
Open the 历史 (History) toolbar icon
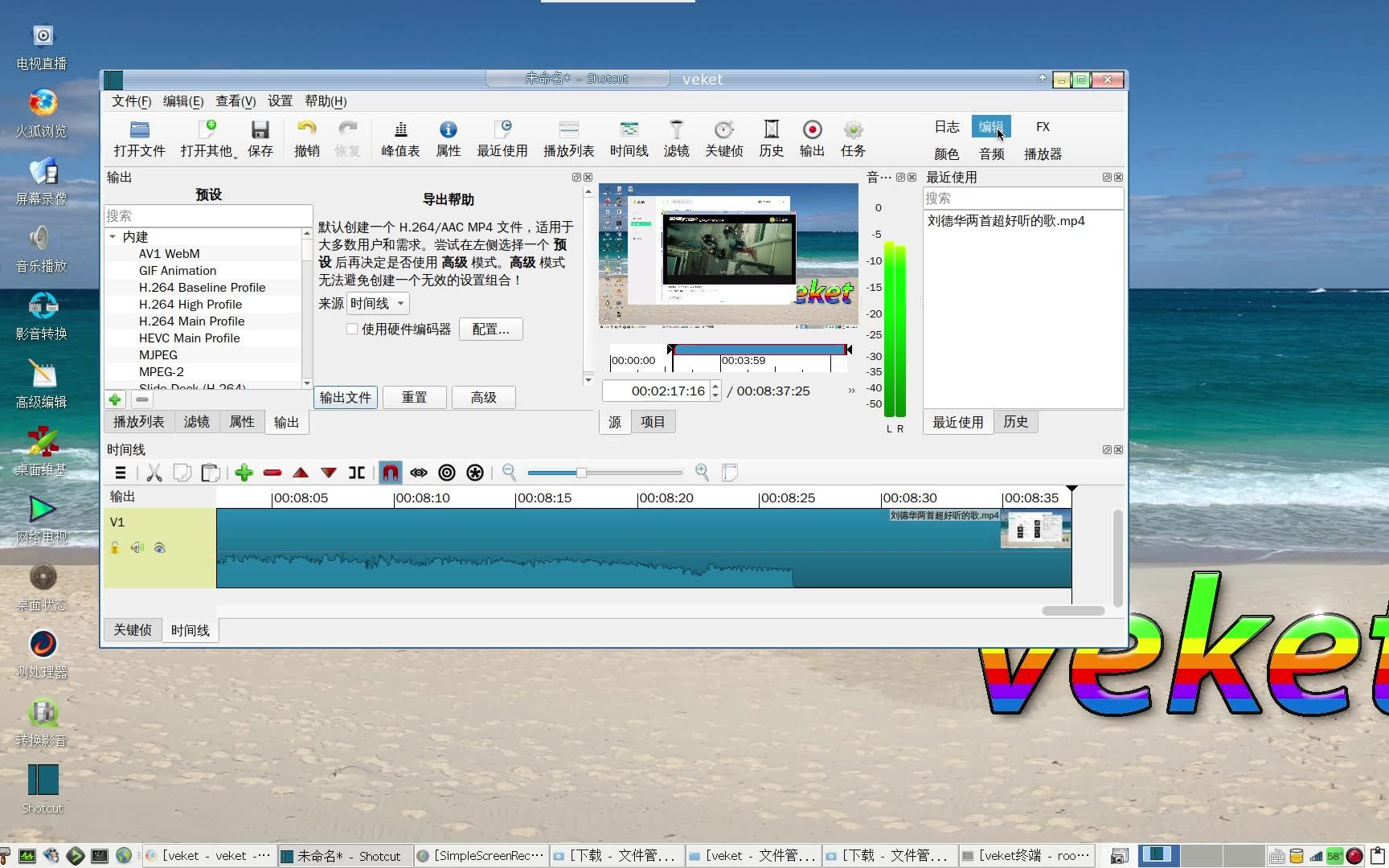[x=771, y=138]
